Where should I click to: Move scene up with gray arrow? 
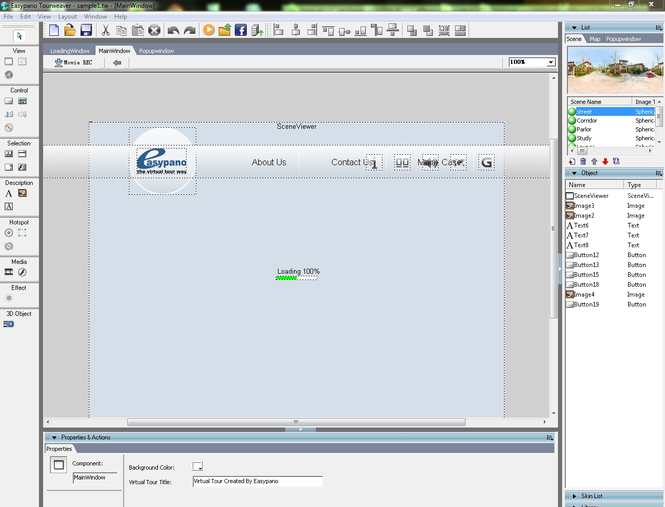[x=594, y=161]
